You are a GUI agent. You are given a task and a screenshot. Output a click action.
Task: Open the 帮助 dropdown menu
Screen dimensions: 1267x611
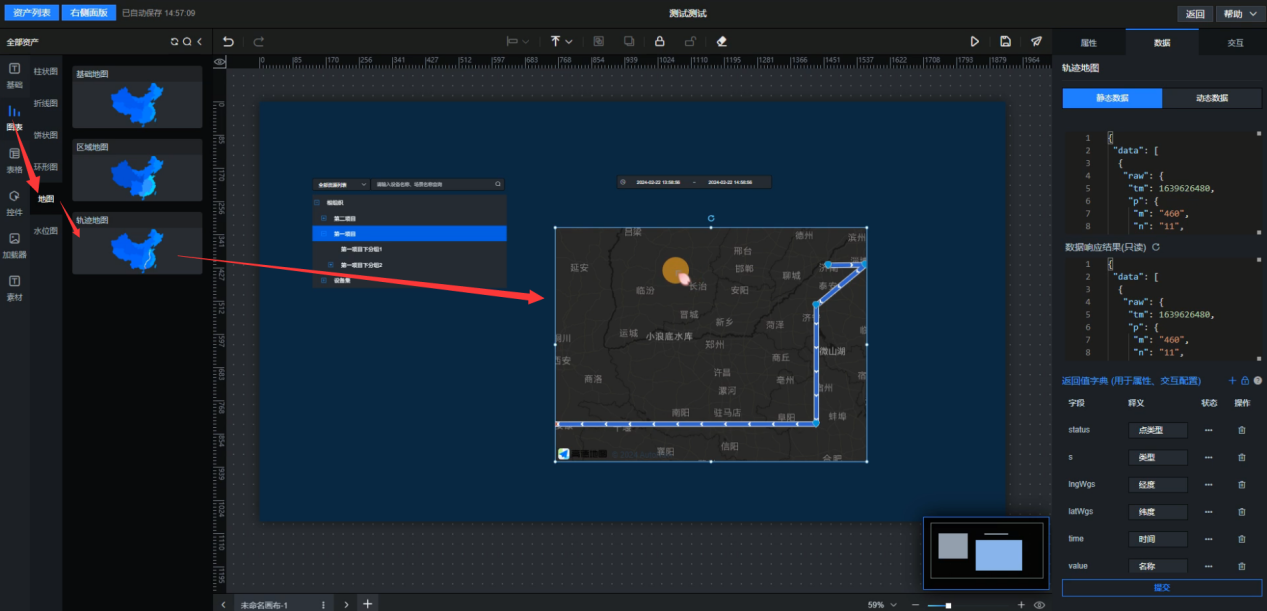pos(1239,14)
